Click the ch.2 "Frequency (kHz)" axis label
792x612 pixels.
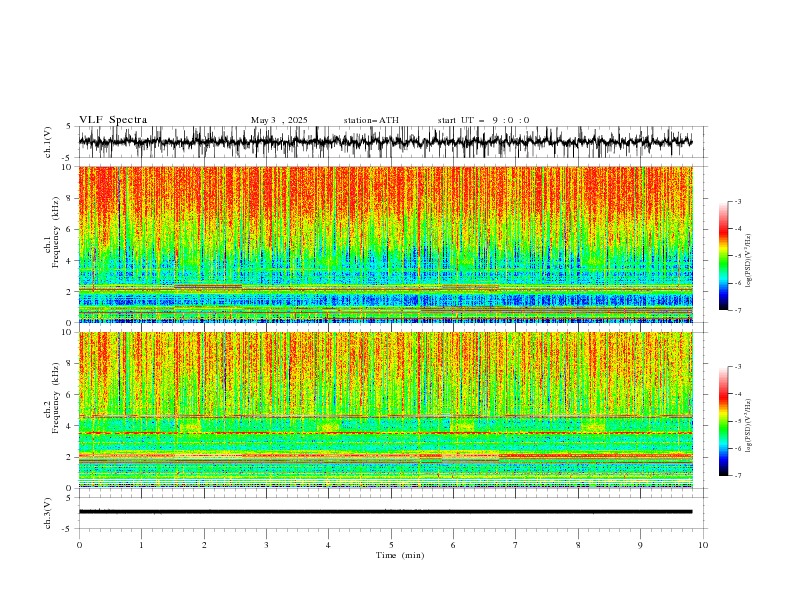(x=56, y=397)
